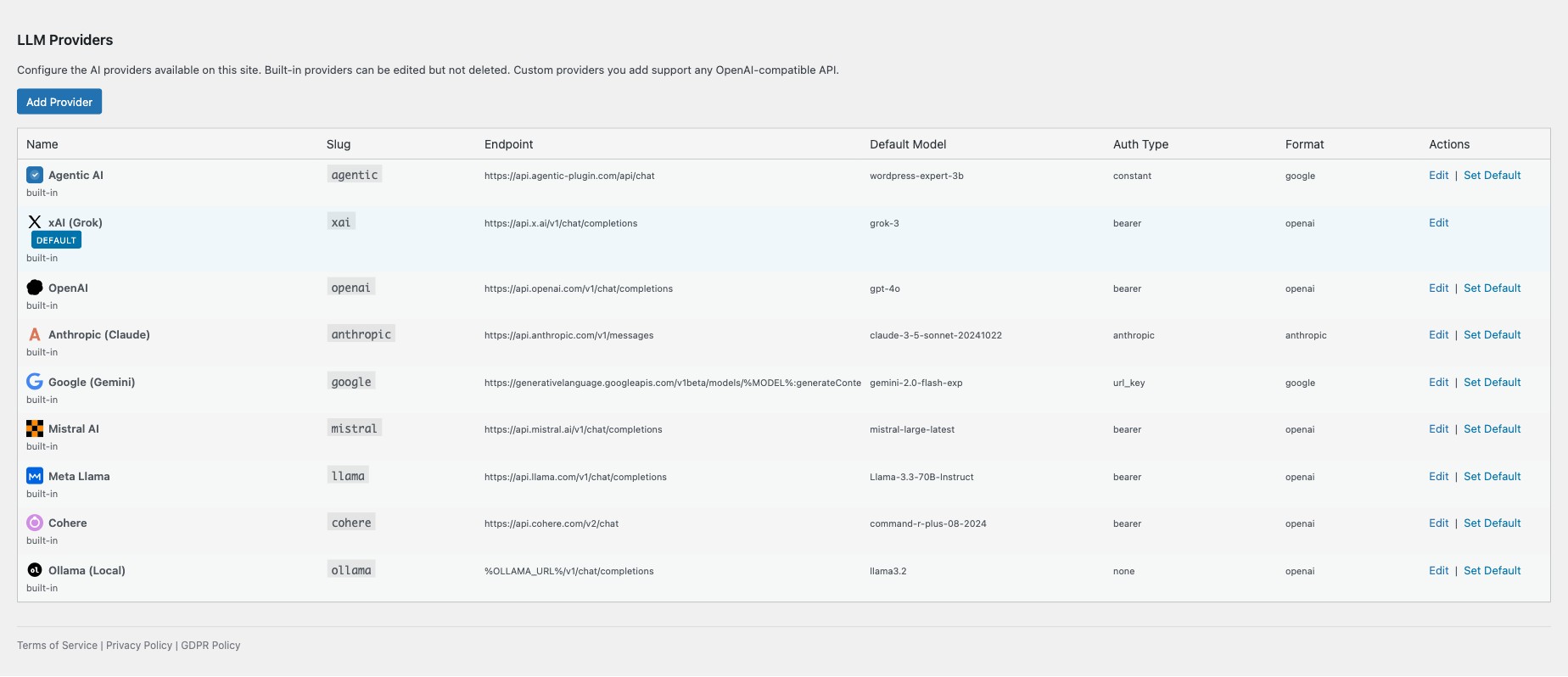Click the api.anthropic.com messages endpoint URL
The width and height of the screenshot is (1568, 677).
tap(568, 335)
